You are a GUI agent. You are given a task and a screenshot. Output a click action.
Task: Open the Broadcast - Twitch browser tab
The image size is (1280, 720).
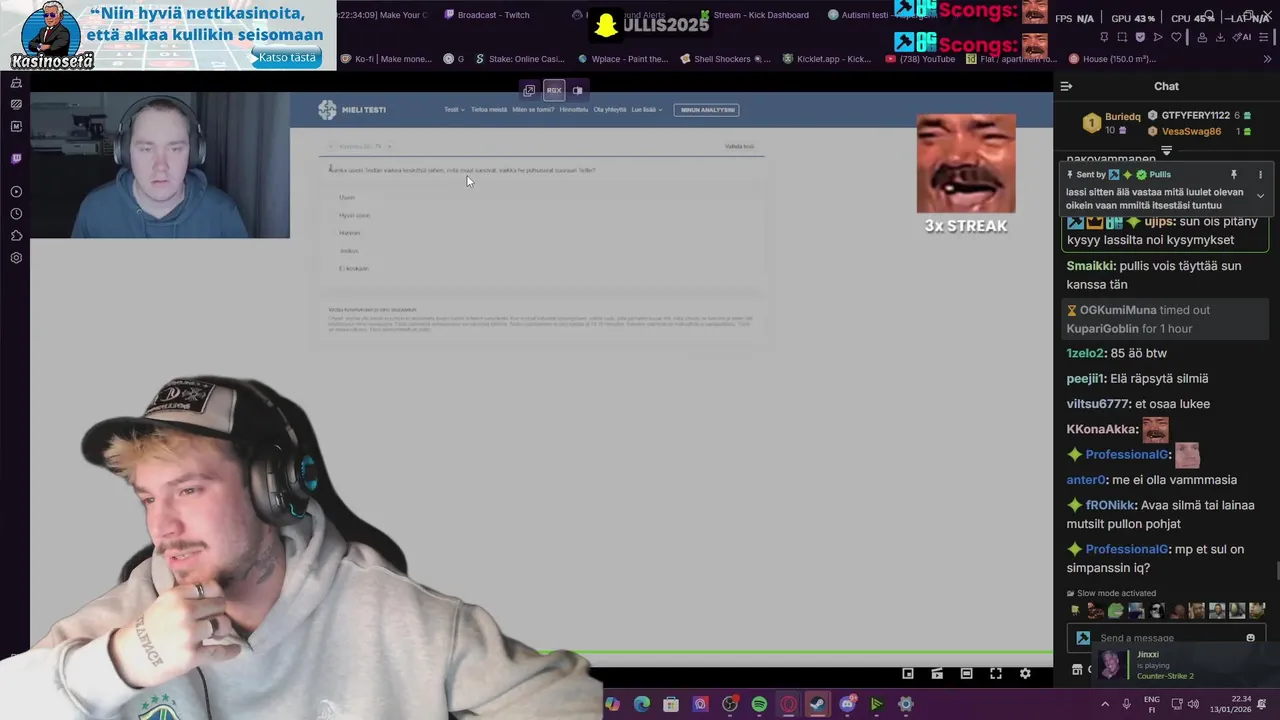coord(487,15)
